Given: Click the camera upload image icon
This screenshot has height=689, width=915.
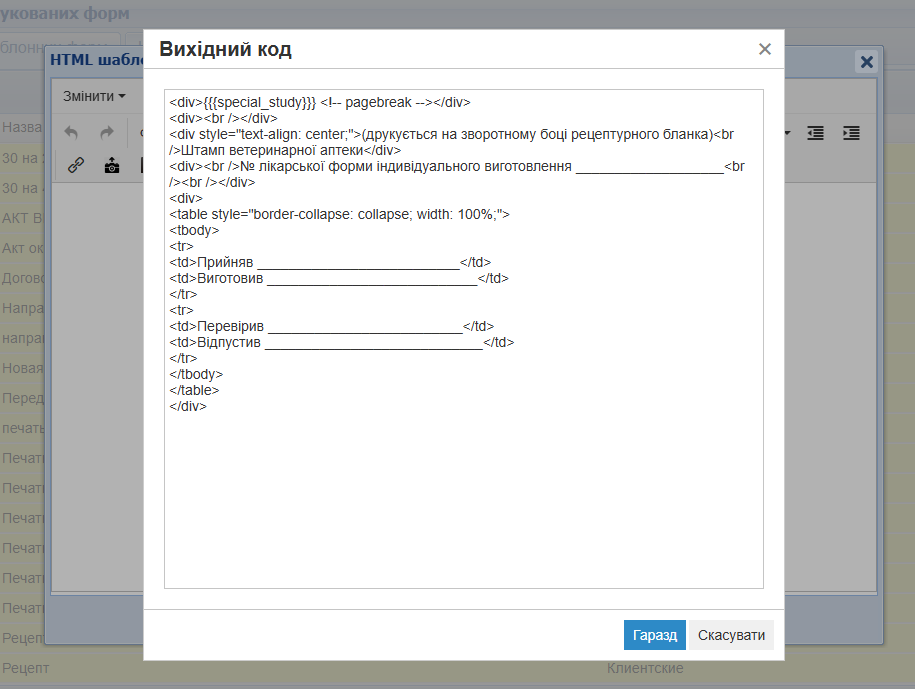Looking at the screenshot, I should coord(112,166).
